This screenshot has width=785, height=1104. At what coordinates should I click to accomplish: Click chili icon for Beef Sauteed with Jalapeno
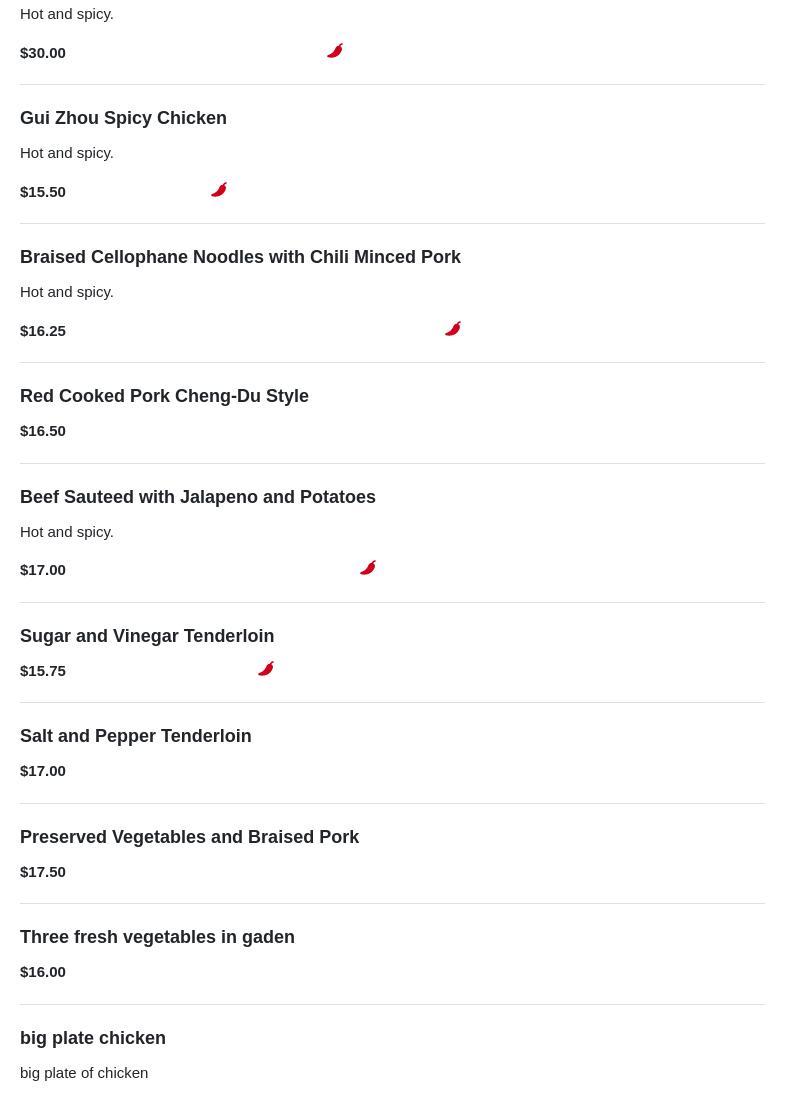coord(368,568)
